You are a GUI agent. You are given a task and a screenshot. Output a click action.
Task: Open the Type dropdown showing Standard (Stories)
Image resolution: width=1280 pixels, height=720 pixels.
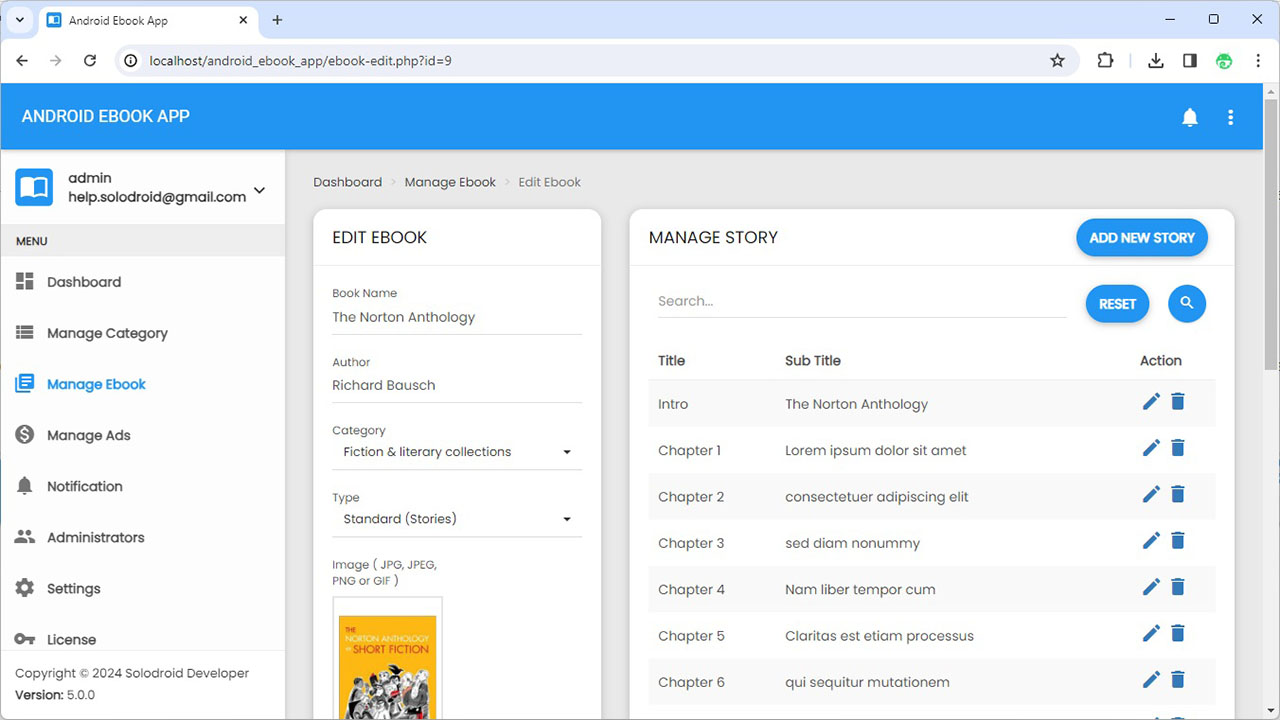pos(457,519)
